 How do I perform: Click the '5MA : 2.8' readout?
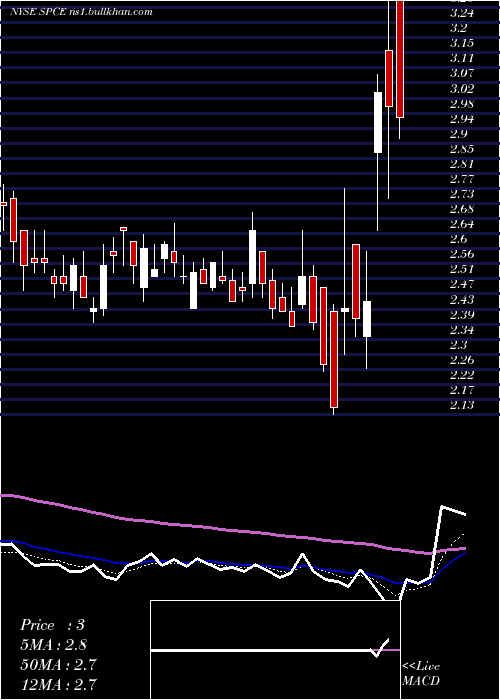[x=54, y=645]
